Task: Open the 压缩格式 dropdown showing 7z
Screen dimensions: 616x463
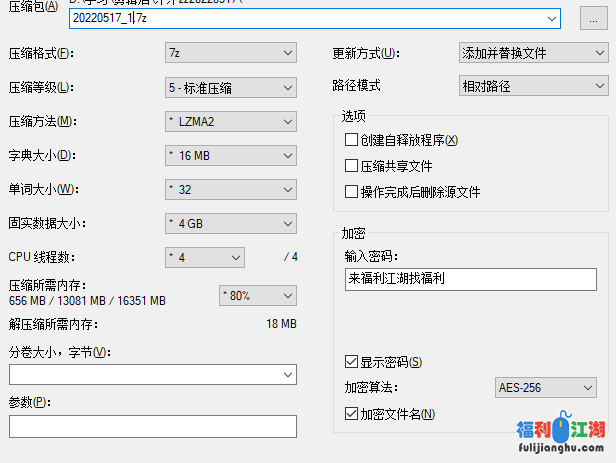Action: coord(230,53)
